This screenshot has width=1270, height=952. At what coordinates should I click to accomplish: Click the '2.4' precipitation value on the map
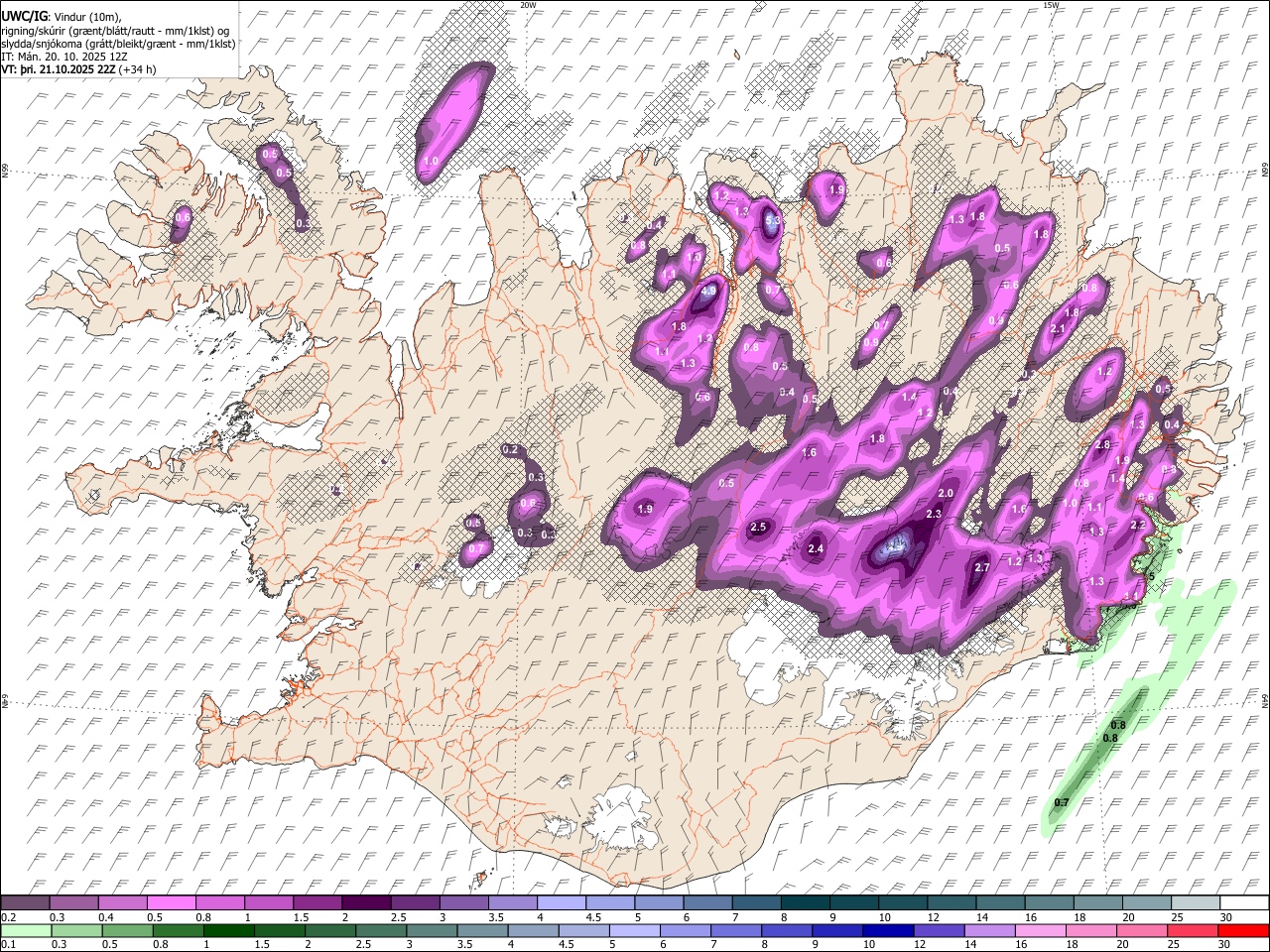pos(817,549)
